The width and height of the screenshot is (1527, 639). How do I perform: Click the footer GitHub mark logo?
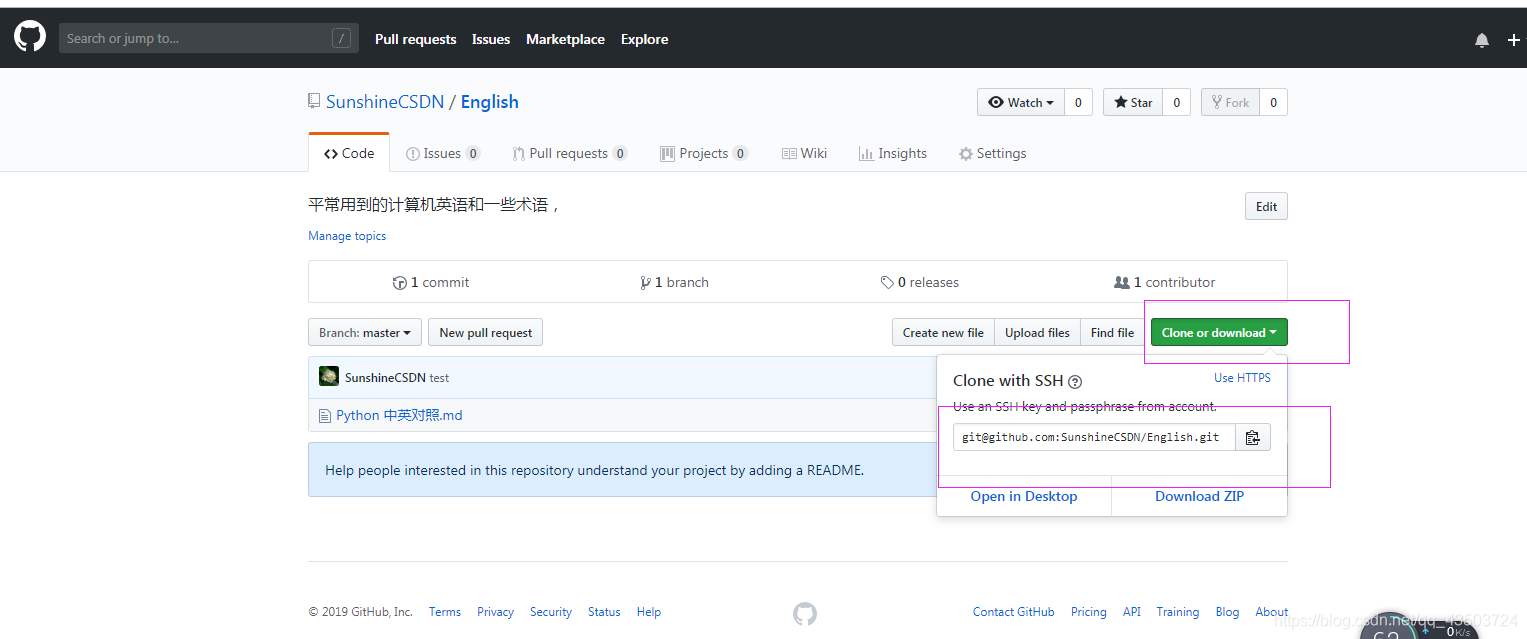click(x=805, y=613)
